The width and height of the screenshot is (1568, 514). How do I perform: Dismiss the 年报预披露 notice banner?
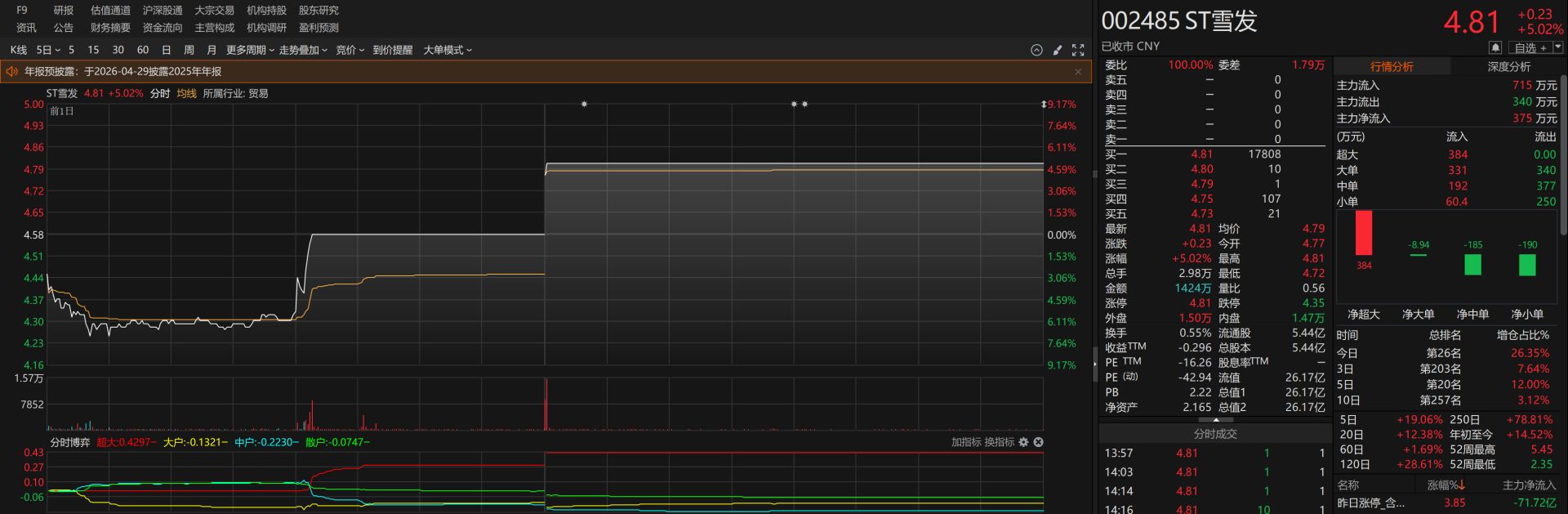tap(1078, 72)
